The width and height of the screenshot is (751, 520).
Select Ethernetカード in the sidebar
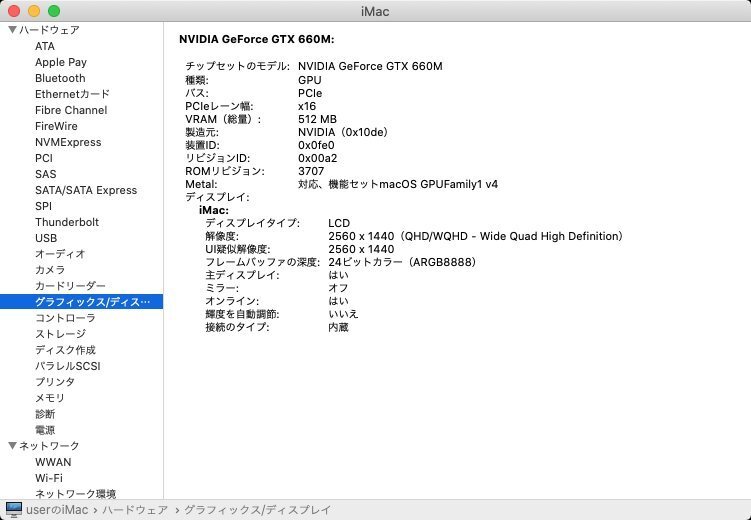click(72, 94)
